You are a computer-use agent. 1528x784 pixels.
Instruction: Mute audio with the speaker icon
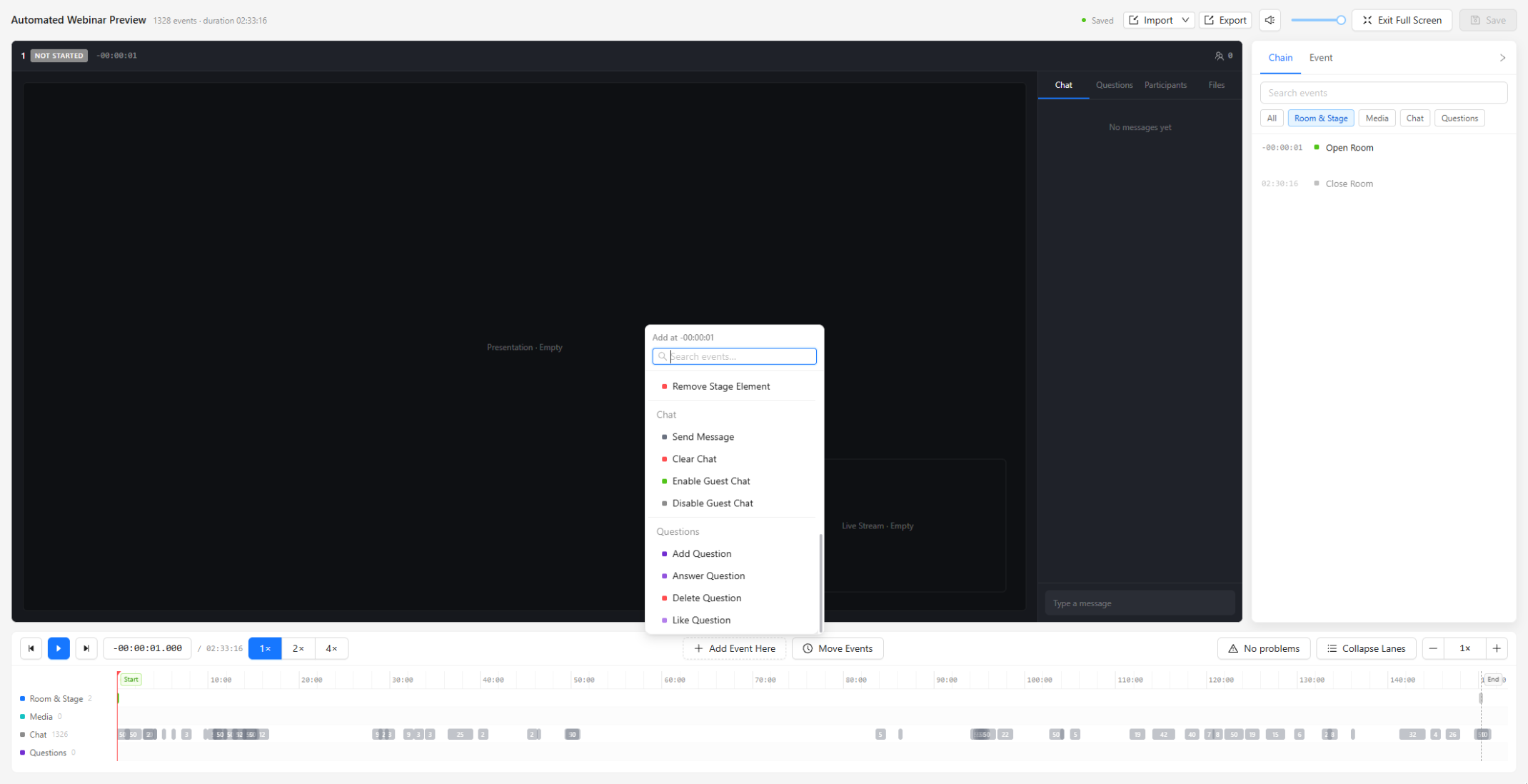point(1270,20)
